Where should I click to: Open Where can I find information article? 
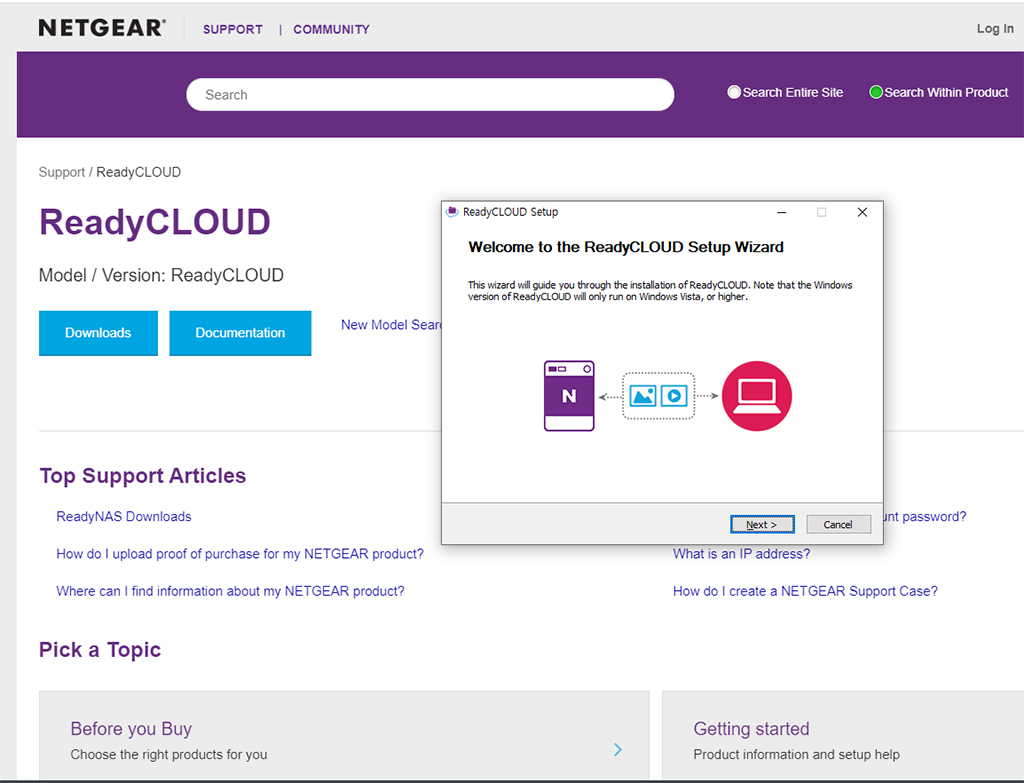pyautogui.click(x=230, y=591)
